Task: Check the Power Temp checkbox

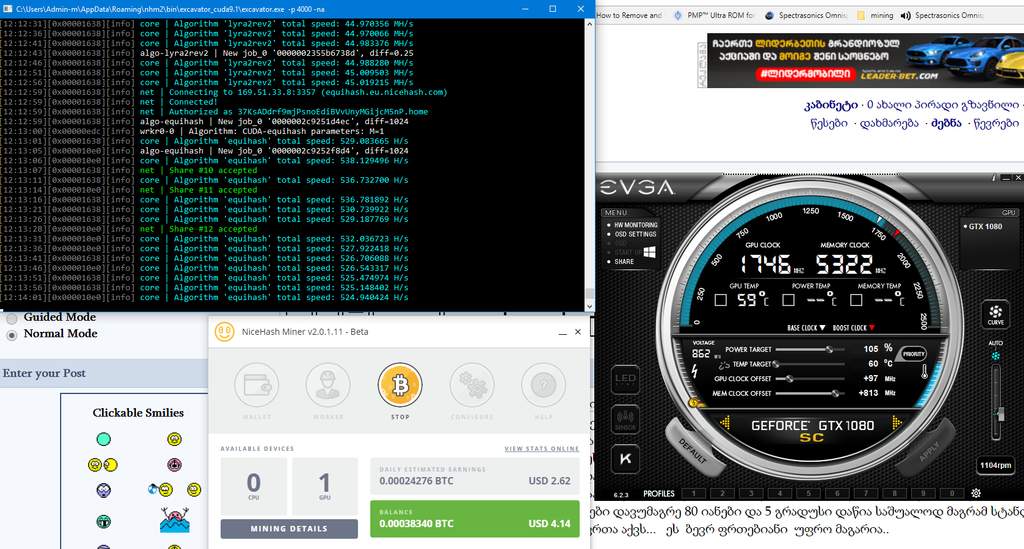Action: tap(788, 300)
